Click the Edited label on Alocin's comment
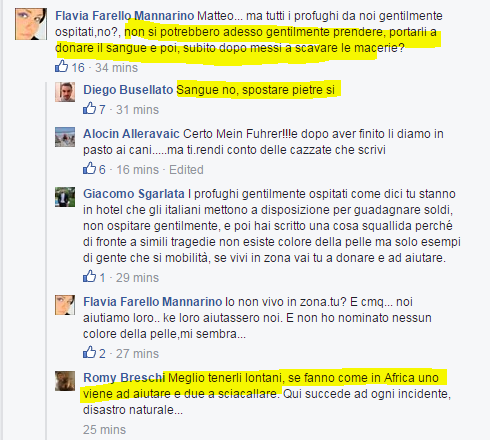The height and width of the screenshot is (440, 490). click(186, 170)
